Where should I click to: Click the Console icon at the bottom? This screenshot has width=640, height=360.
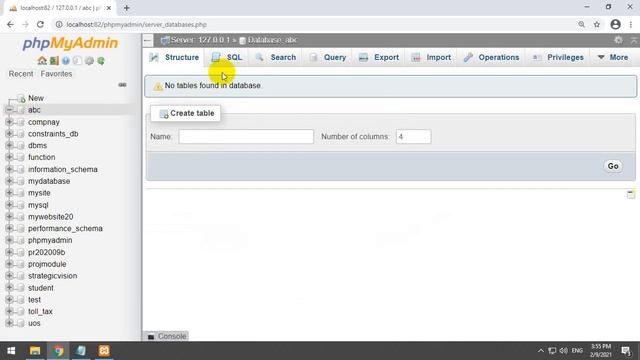(x=151, y=336)
